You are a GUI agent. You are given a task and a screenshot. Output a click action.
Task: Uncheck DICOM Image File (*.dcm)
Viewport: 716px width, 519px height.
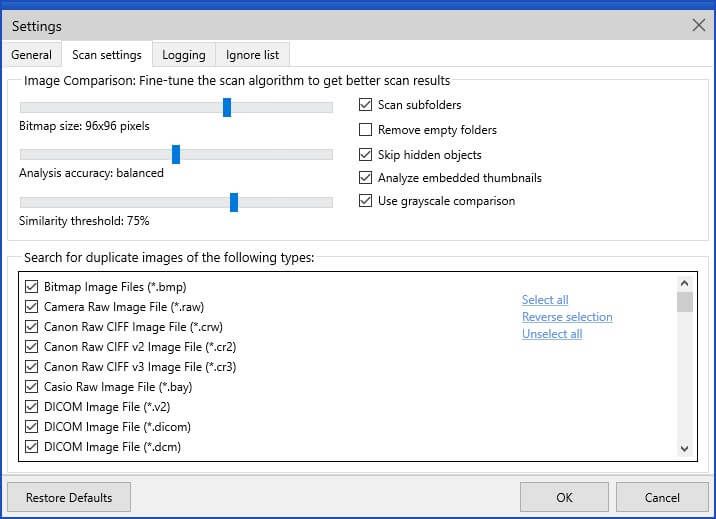pyautogui.click(x=32, y=446)
